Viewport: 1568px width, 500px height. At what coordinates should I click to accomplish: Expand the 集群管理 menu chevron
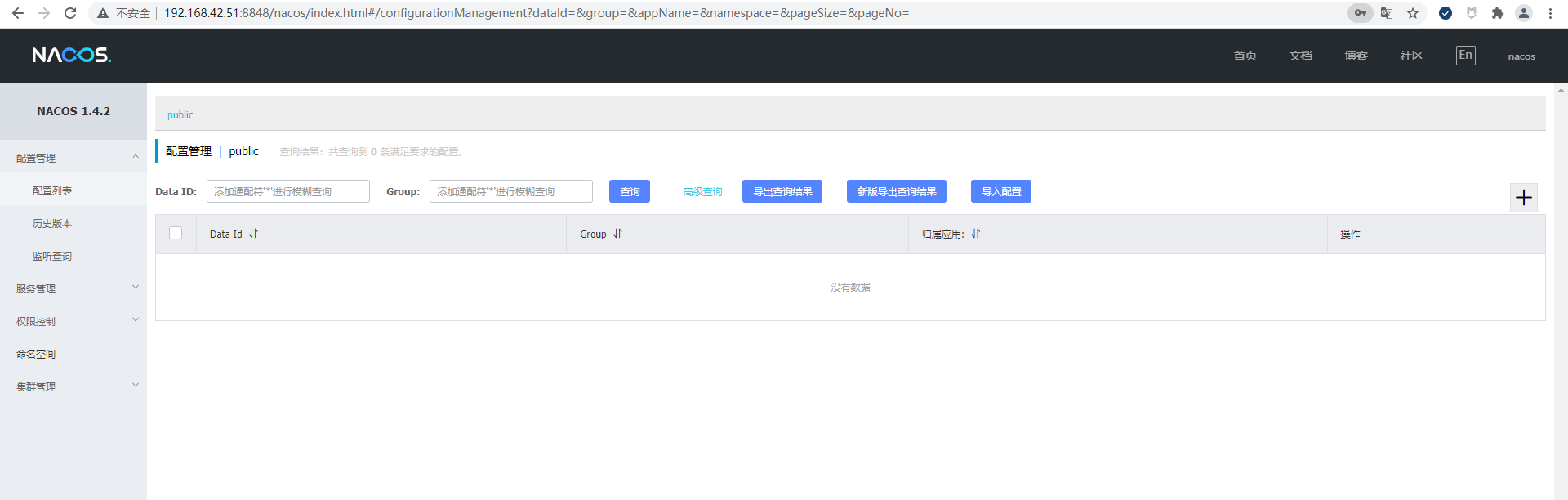[x=136, y=386]
